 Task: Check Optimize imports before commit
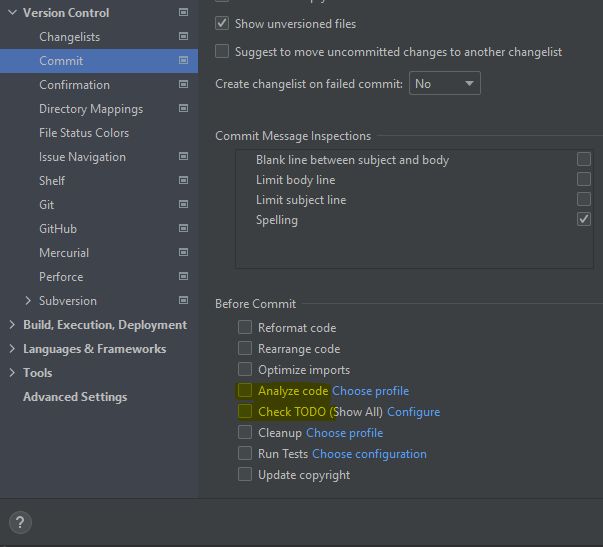[245, 369]
